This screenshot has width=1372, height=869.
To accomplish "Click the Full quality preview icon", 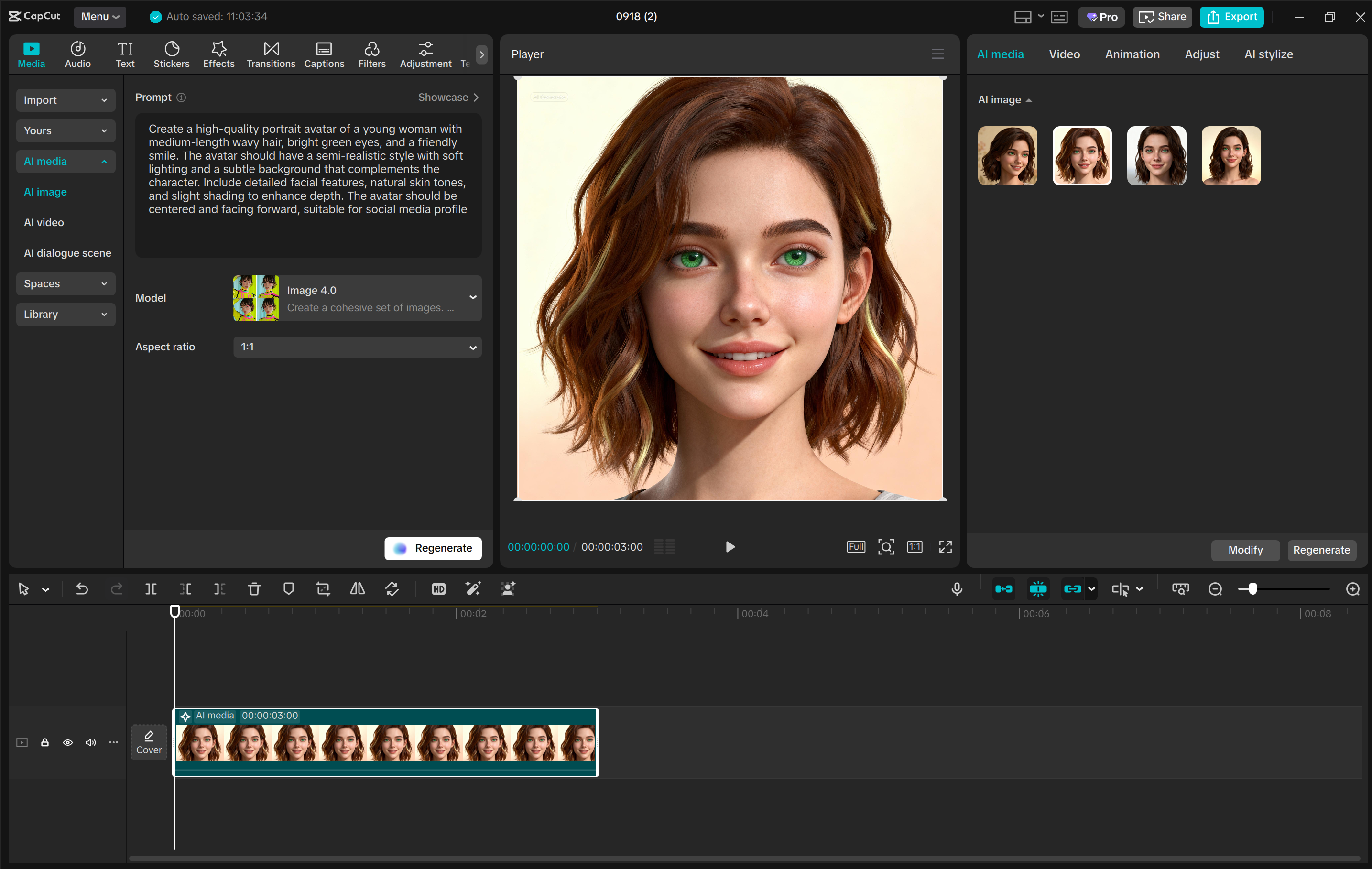I will (x=856, y=547).
